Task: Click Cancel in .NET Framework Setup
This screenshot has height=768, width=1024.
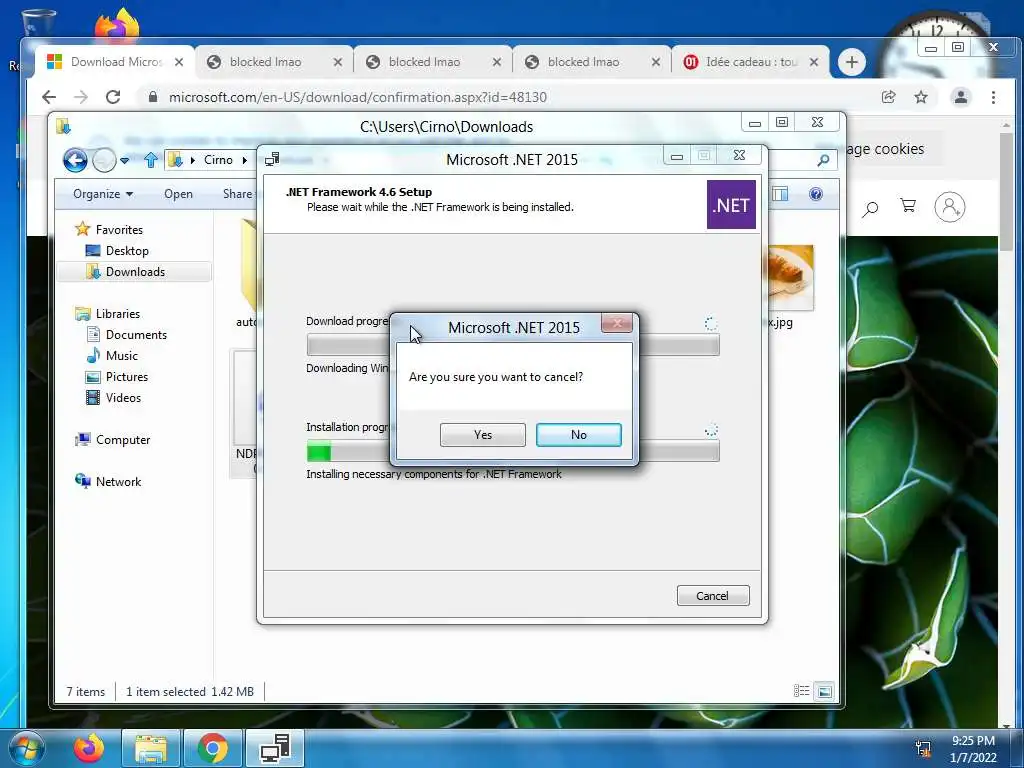Action: 712,596
